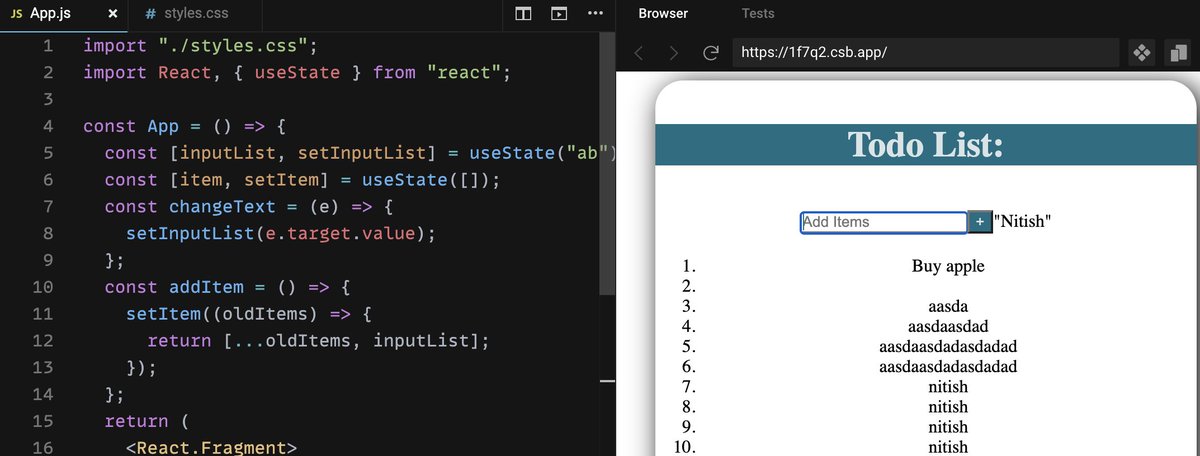The image size is (1200, 456).
Task: Go forward in the preview browser
Action: 674,53
